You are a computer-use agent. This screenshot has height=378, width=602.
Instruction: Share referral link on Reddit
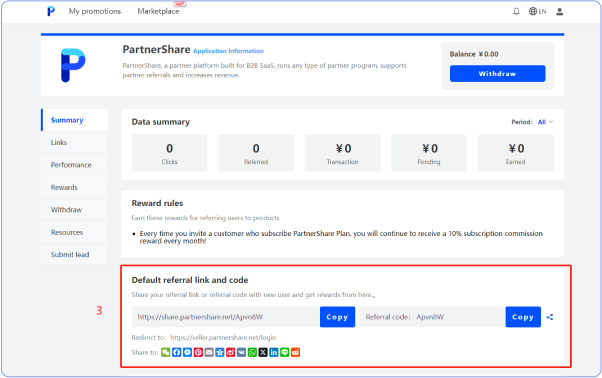coord(295,352)
